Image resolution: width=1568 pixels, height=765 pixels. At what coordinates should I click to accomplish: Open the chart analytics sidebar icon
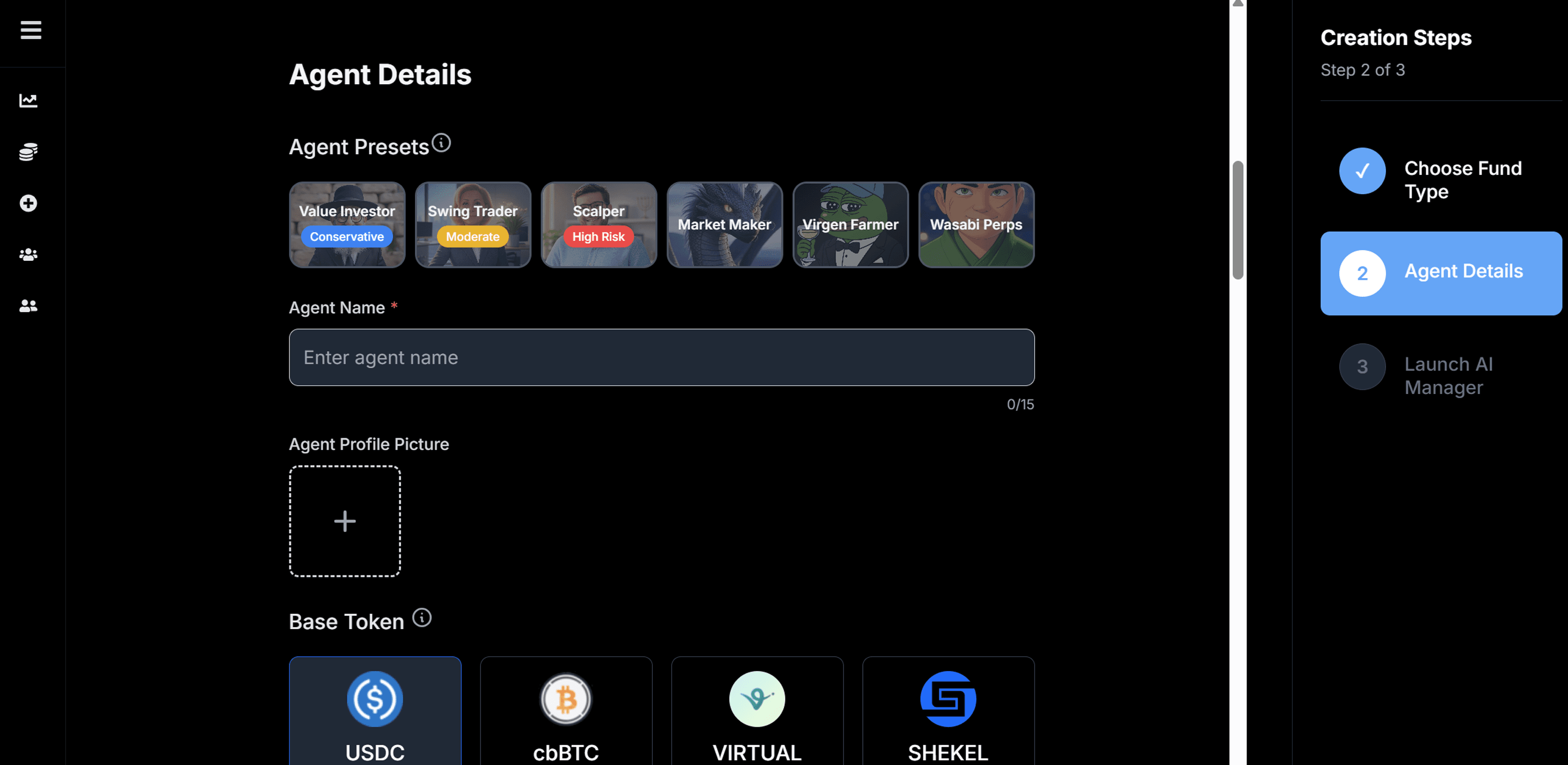(x=28, y=100)
